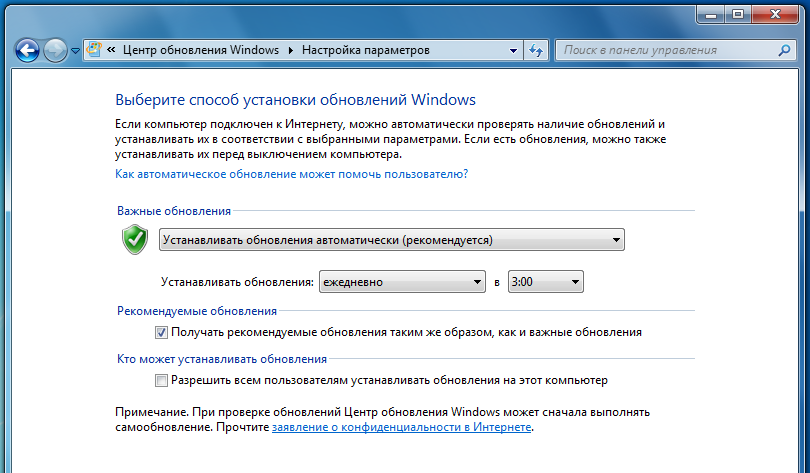Click the greyed-out Forward arrow button

pos(55,51)
